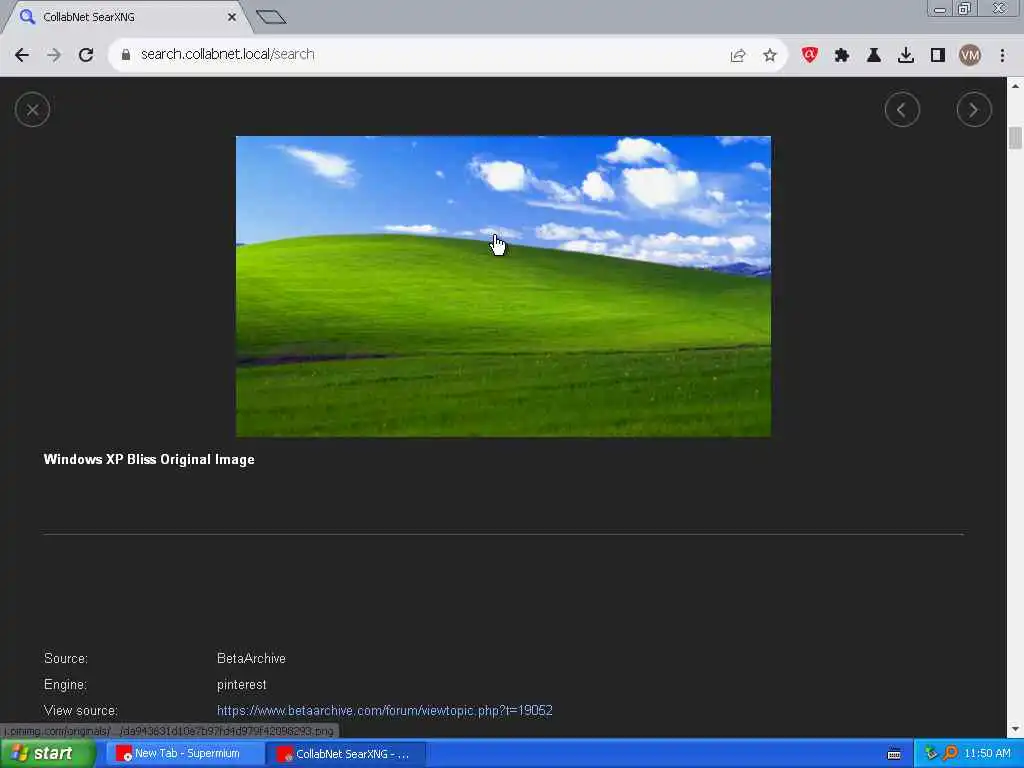
Task: Toggle the browser side panel
Action: coord(938,55)
